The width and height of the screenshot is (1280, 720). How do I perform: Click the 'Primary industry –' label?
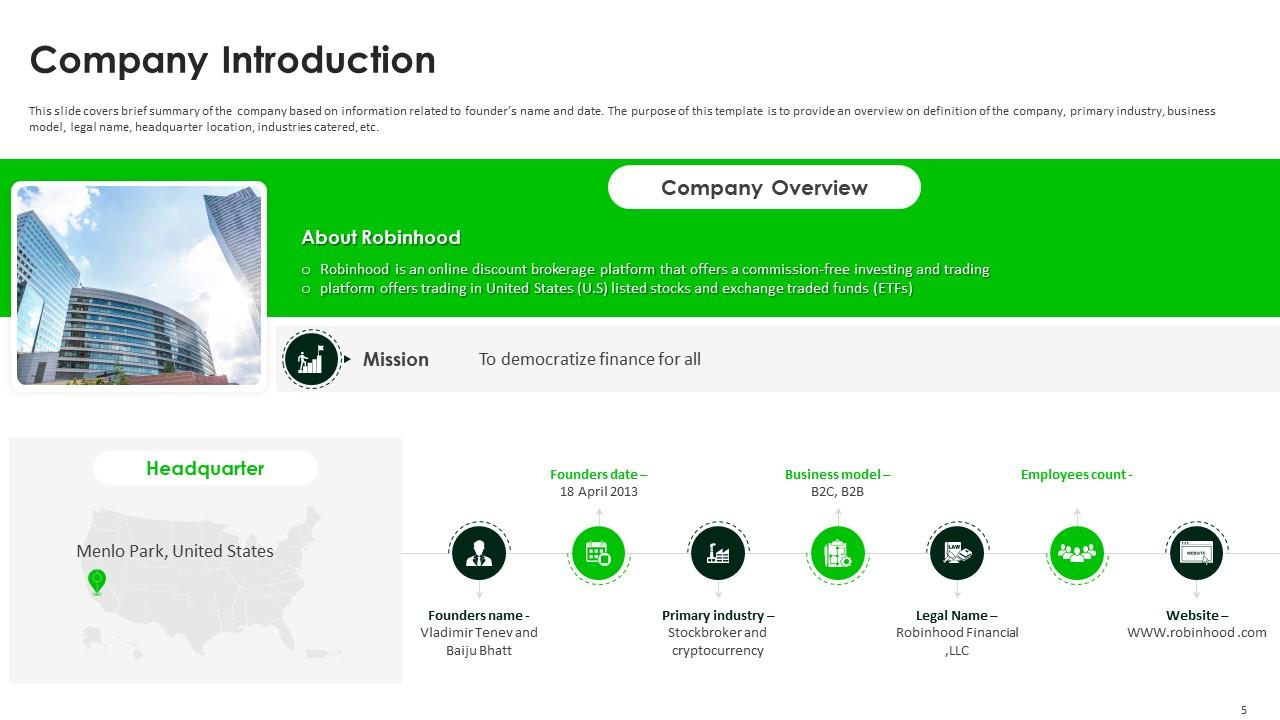(x=718, y=616)
